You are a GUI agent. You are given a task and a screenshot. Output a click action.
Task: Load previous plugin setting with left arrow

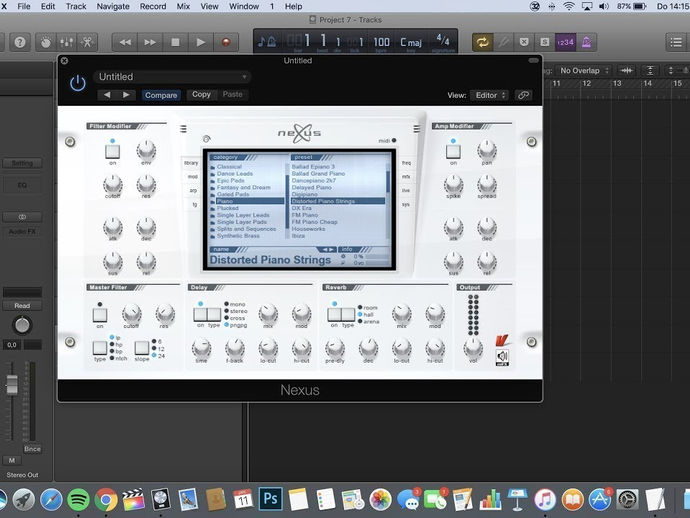click(x=106, y=95)
